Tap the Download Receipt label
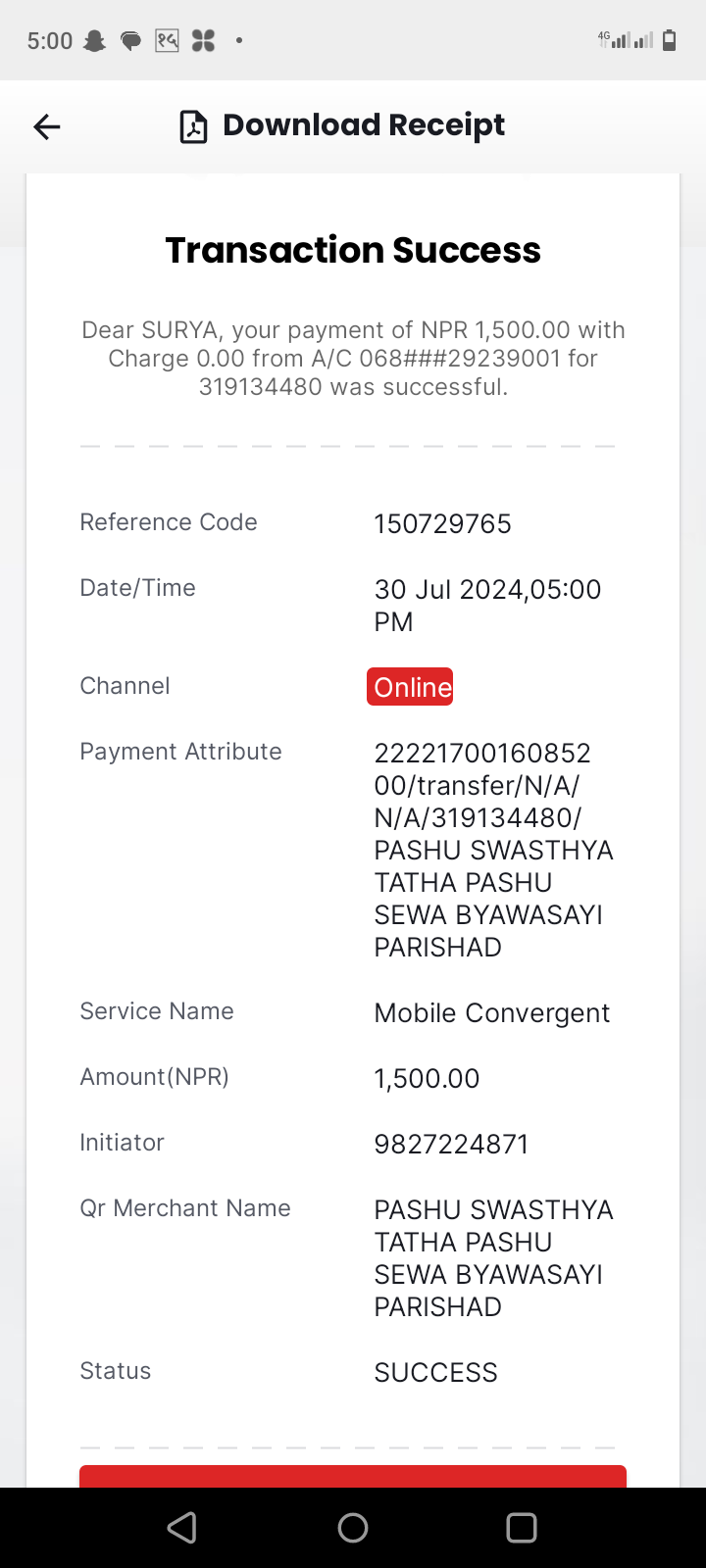 [364, 125]
